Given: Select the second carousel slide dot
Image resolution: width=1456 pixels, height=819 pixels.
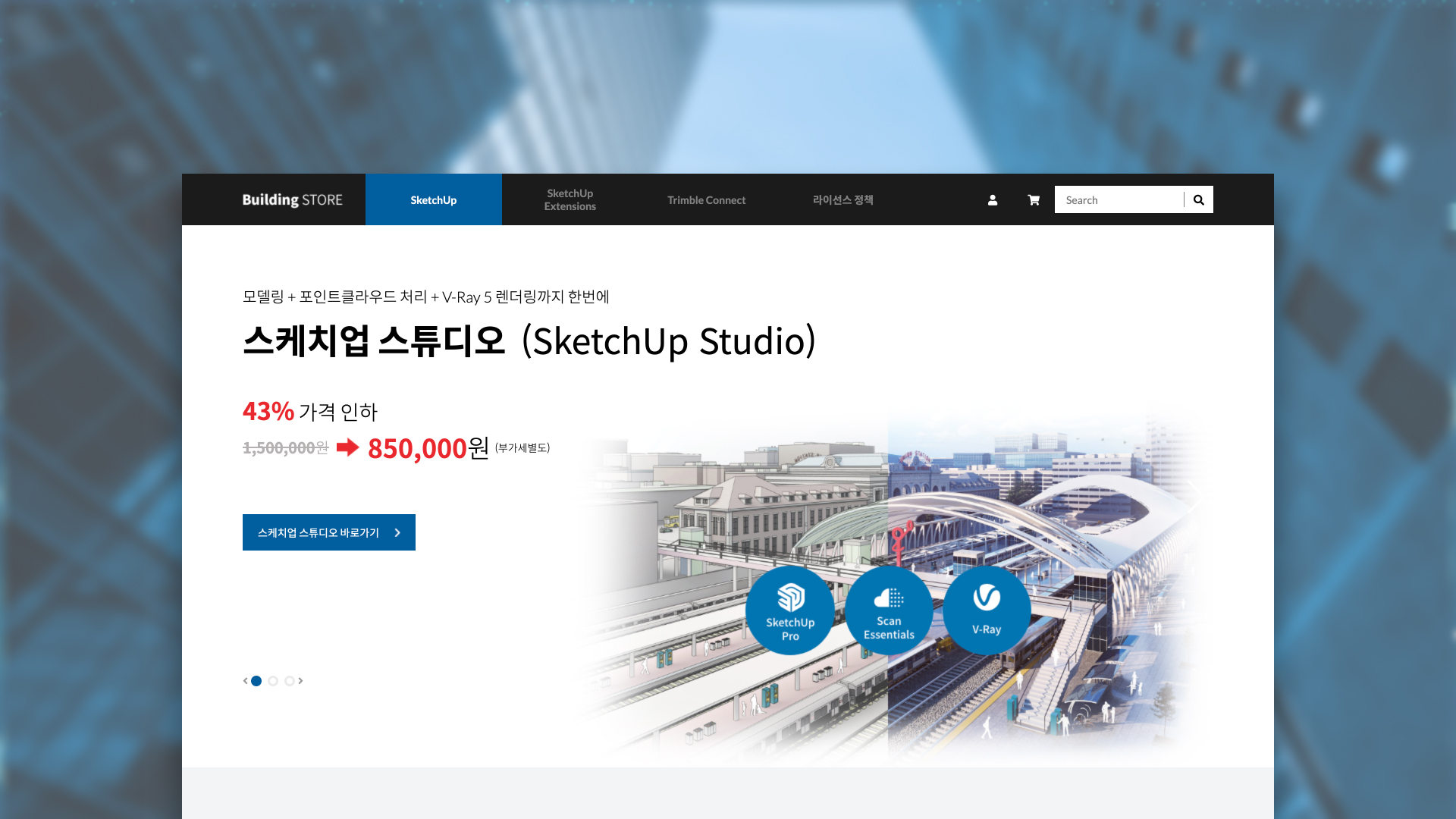Looking at the screenshot, I should click(273, 681).
